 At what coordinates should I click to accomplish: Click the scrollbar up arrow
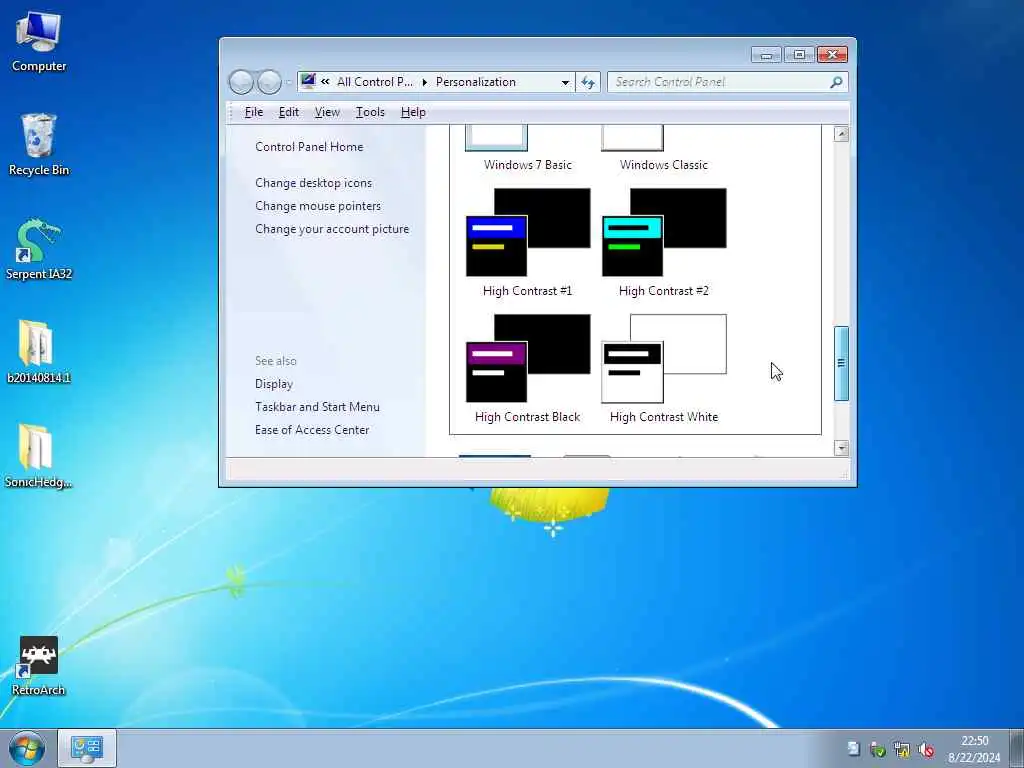click(x=841, y=135)
